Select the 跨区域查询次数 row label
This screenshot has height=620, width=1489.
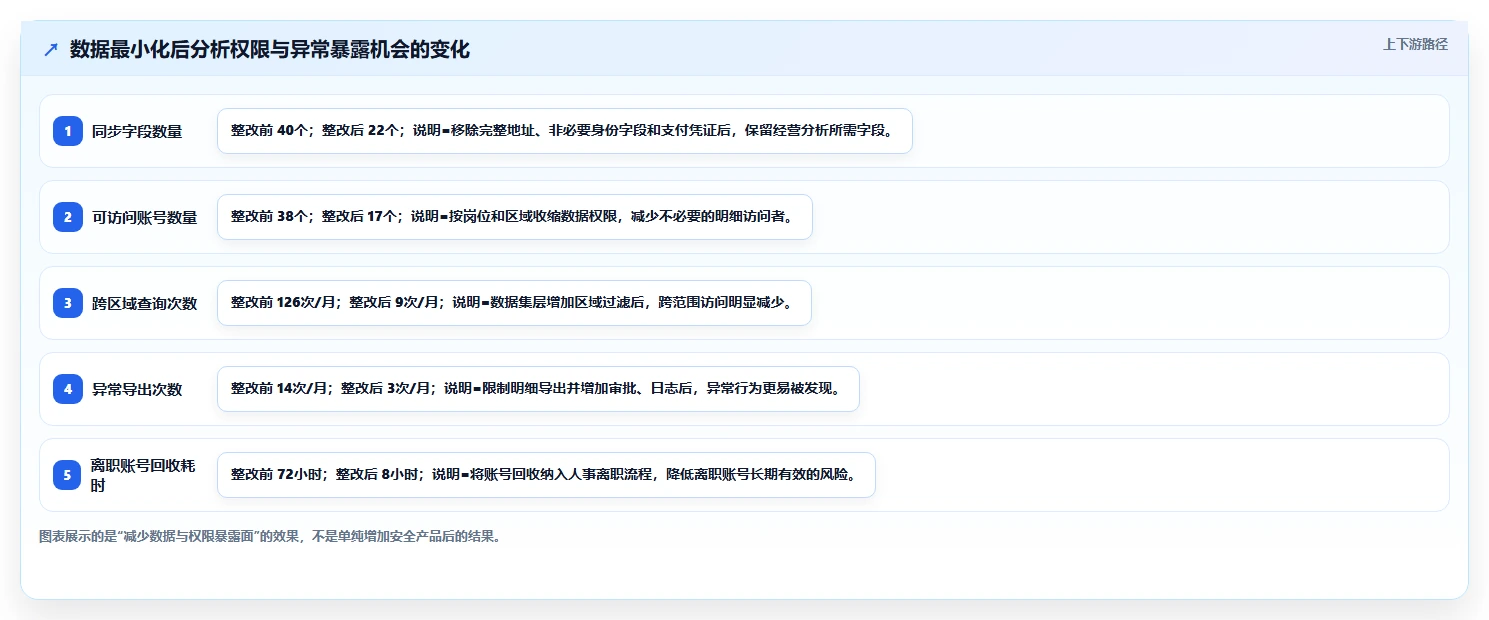pyautogui.click(x=145, y=303)
